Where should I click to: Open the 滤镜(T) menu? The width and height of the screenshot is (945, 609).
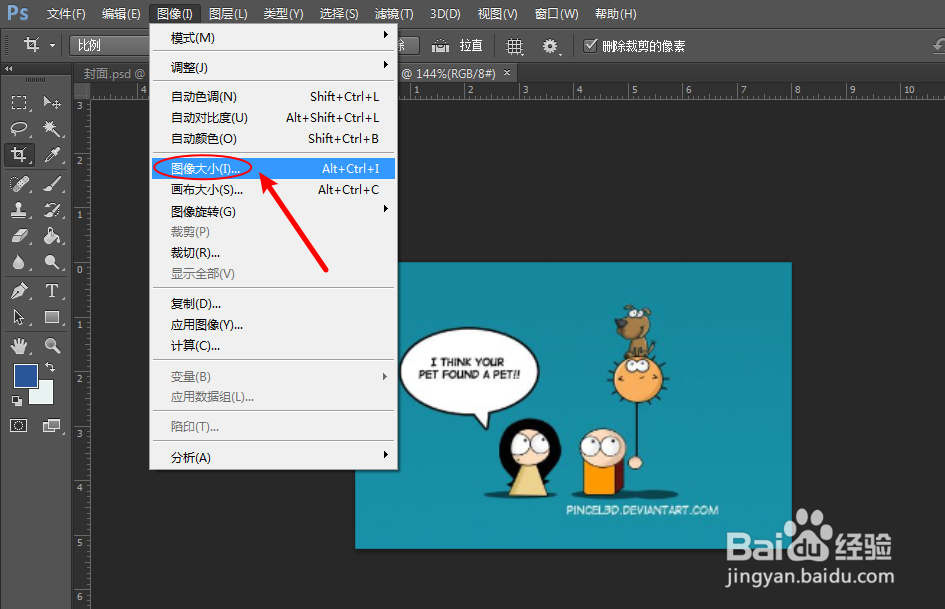pos(394,13)
